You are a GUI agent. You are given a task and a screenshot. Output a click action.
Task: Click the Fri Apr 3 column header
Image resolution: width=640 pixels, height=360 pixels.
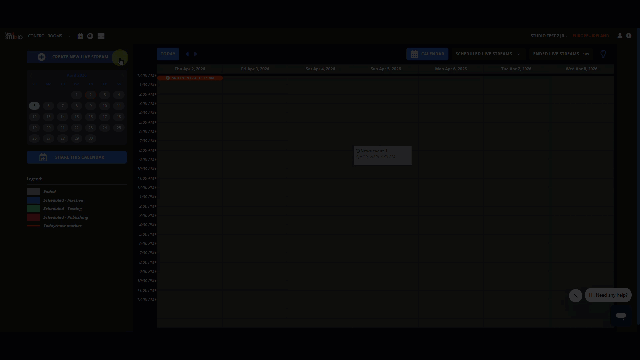click(x=255, y=69)
